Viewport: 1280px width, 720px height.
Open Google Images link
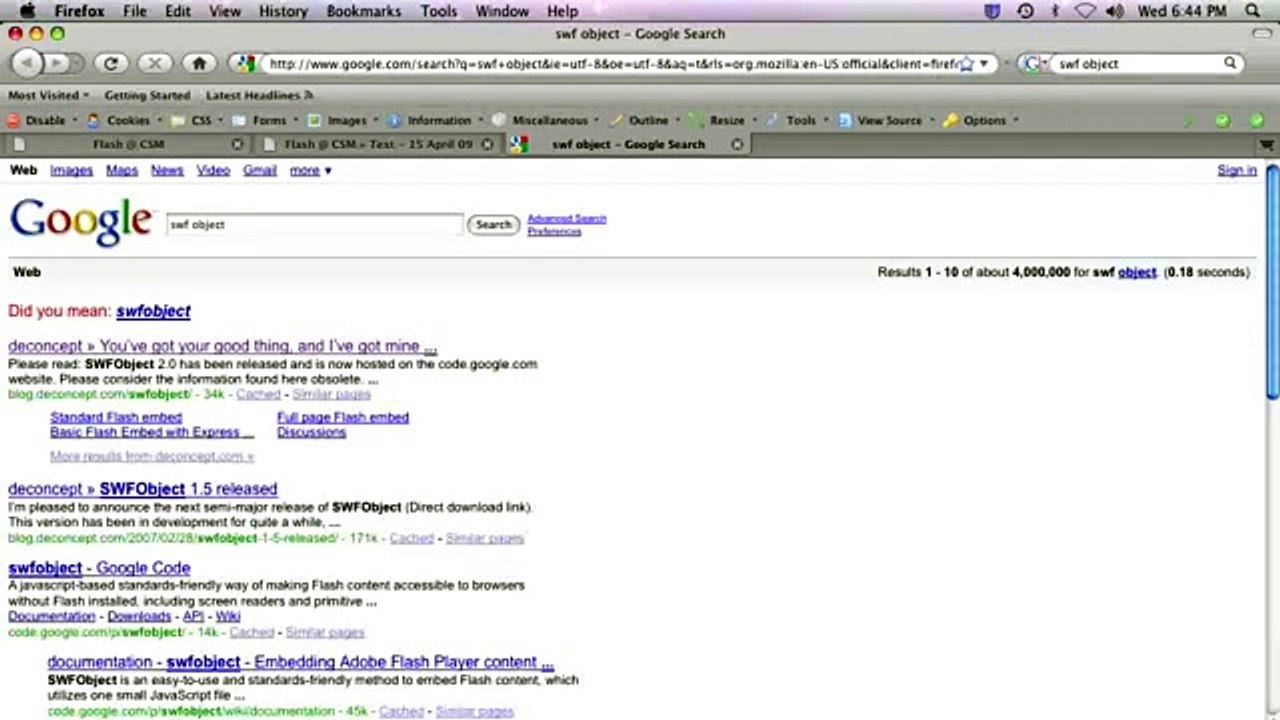point(72,170)
